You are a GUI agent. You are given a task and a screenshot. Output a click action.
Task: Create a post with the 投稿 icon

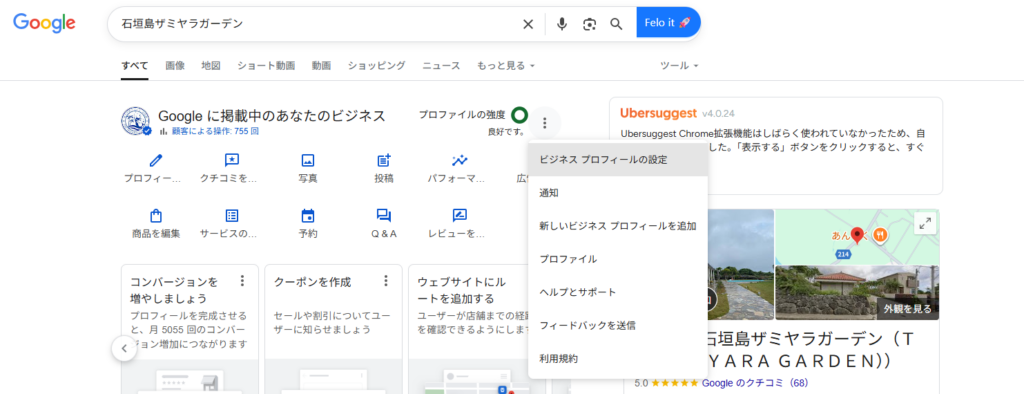(384, 160)
